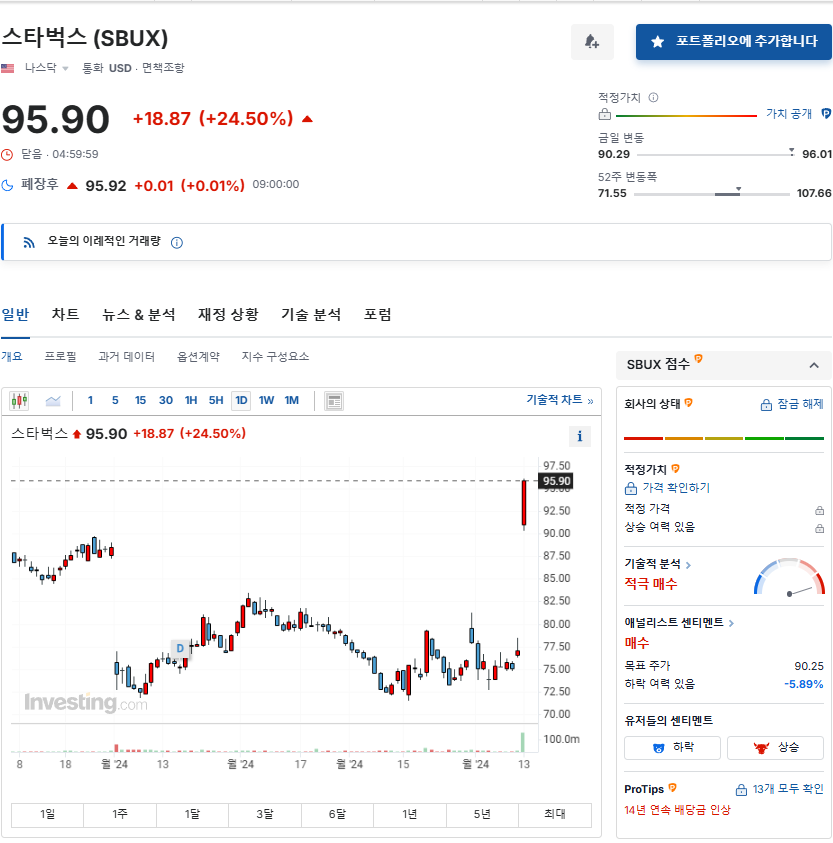Go to the 기술 분석 tab
Image resolution: width=833 pixels, height=843 pixels.
tap(311, 314)
